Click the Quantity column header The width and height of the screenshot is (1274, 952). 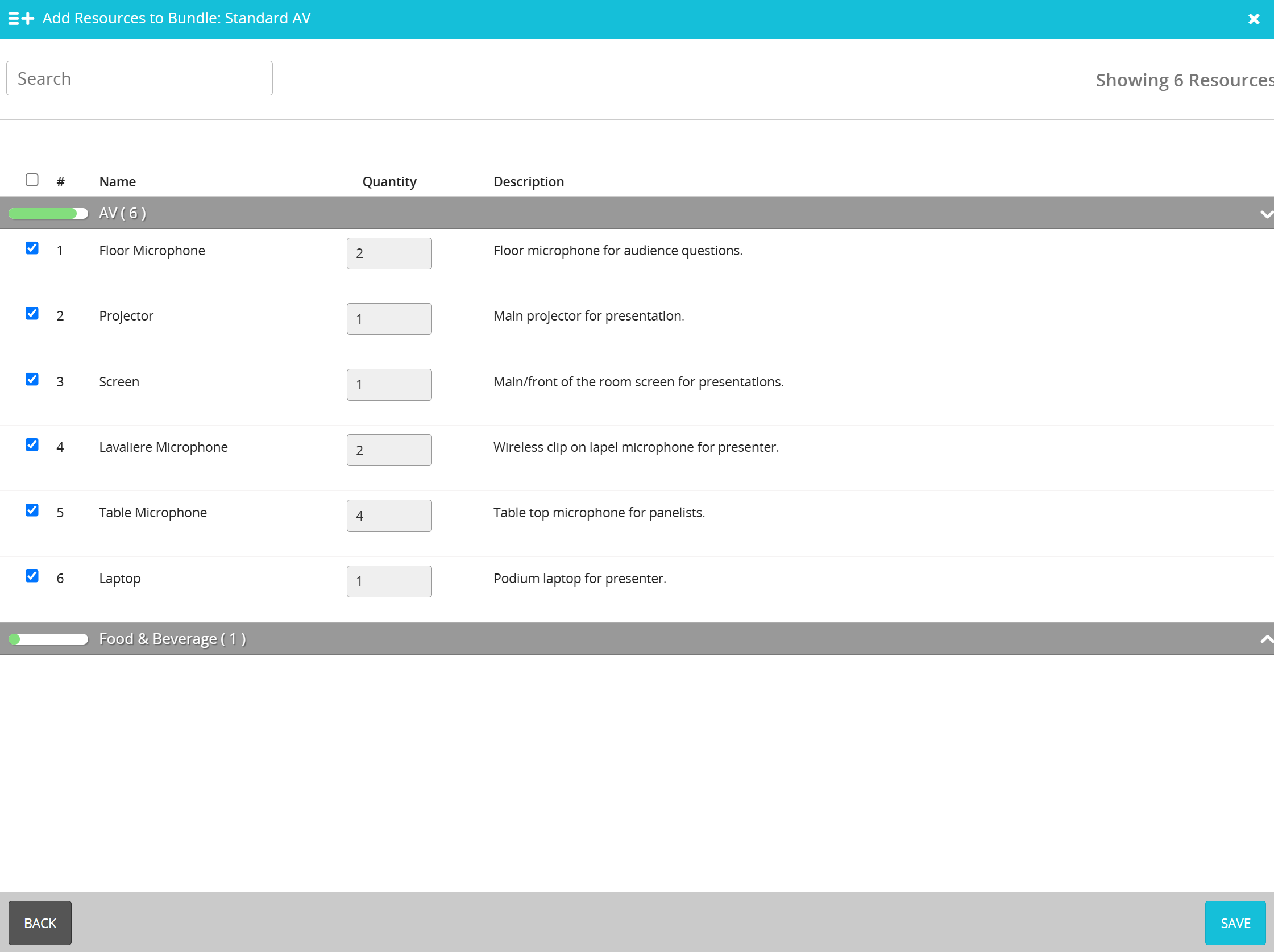click(x=389, y=182)
